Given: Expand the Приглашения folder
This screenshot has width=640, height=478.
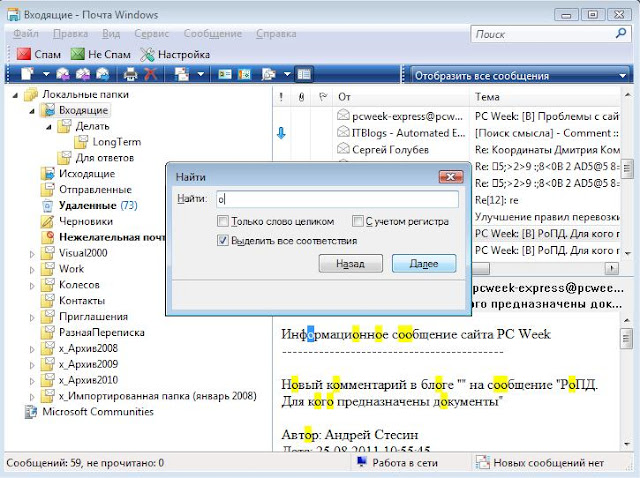Looking at the screenshot, I should click(32, 317).
